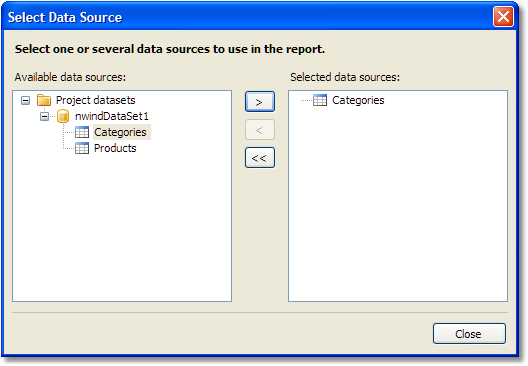Select Categories in available data sources
The height and width of the screenshot is (366, 528).
(121, 132)
